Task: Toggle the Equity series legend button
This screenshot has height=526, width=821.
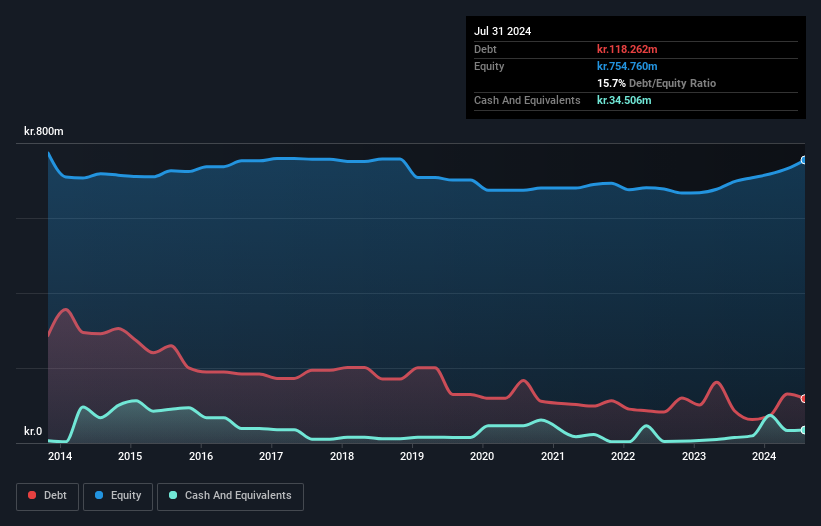Action: pos(118,496)
